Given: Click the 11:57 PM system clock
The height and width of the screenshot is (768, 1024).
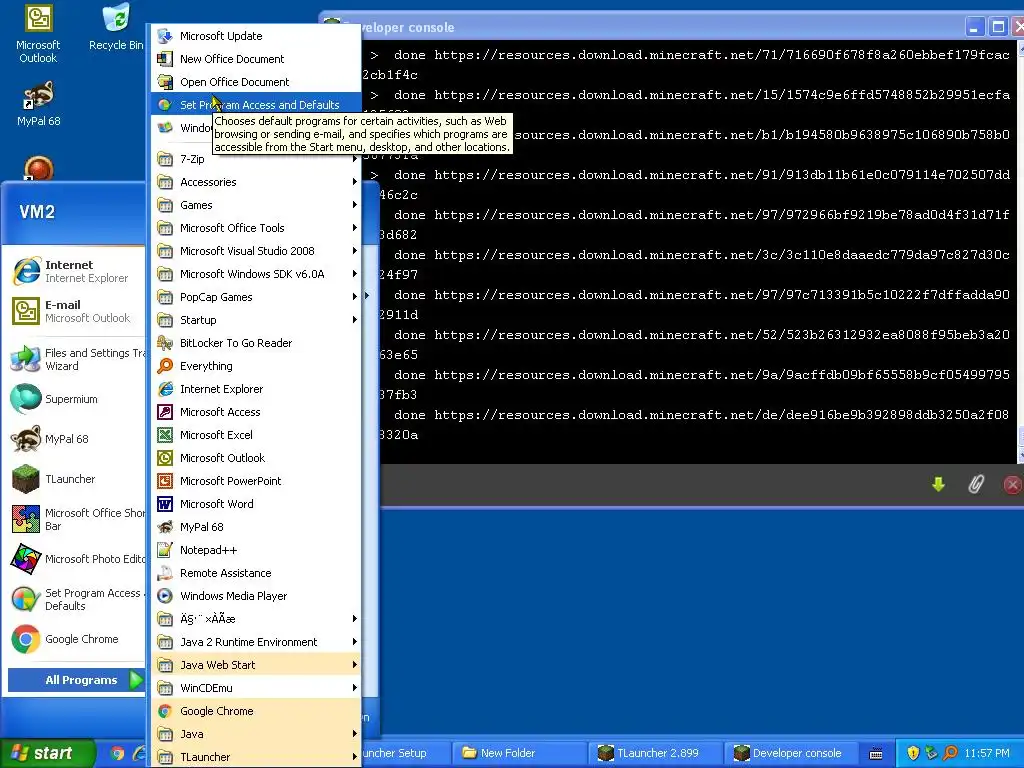Looking at the screenshot, I should tap(987, 753).
